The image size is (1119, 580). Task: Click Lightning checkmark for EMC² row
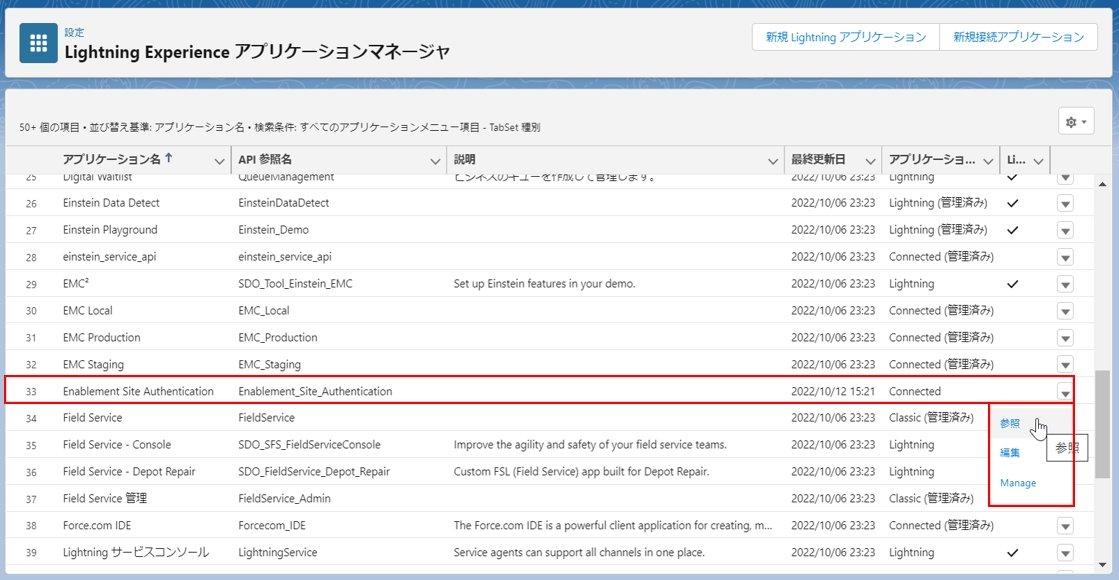[1012, 284]
